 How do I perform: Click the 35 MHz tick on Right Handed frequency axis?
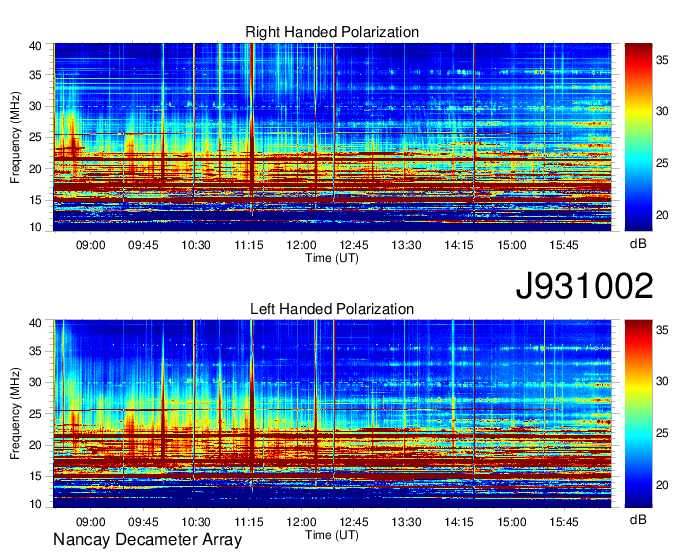36,75
